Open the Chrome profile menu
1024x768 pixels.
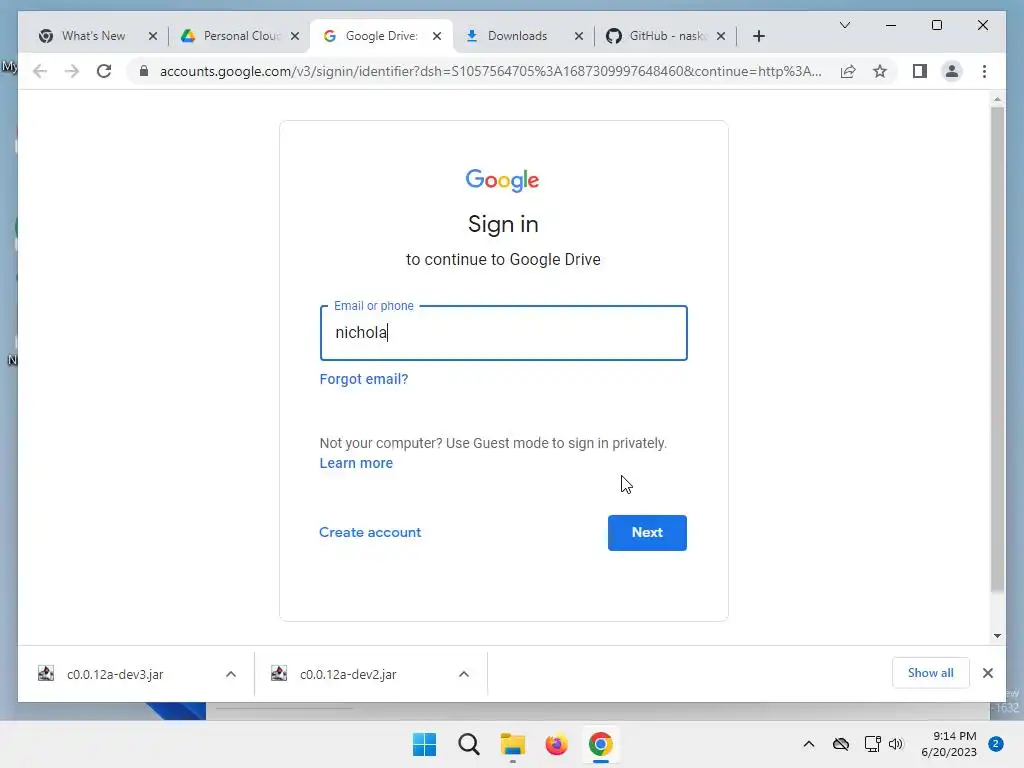pyautogui.click(x=952, y=71)
